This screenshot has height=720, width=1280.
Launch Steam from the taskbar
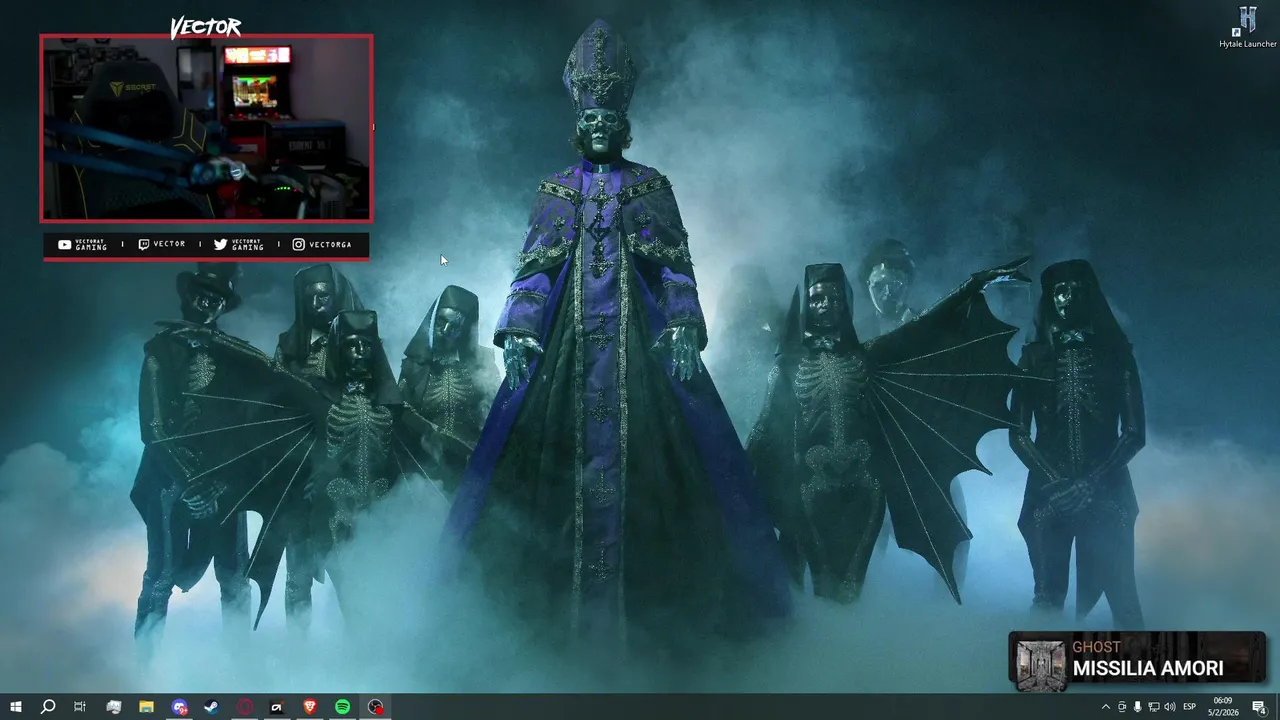[211, 707]
